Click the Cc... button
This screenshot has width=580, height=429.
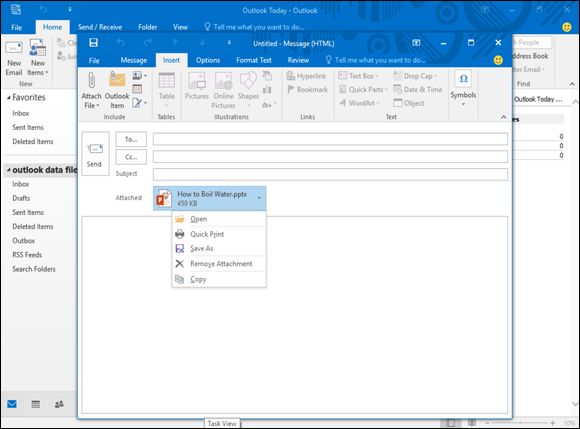pyautogui.click(x=131, y=157)
